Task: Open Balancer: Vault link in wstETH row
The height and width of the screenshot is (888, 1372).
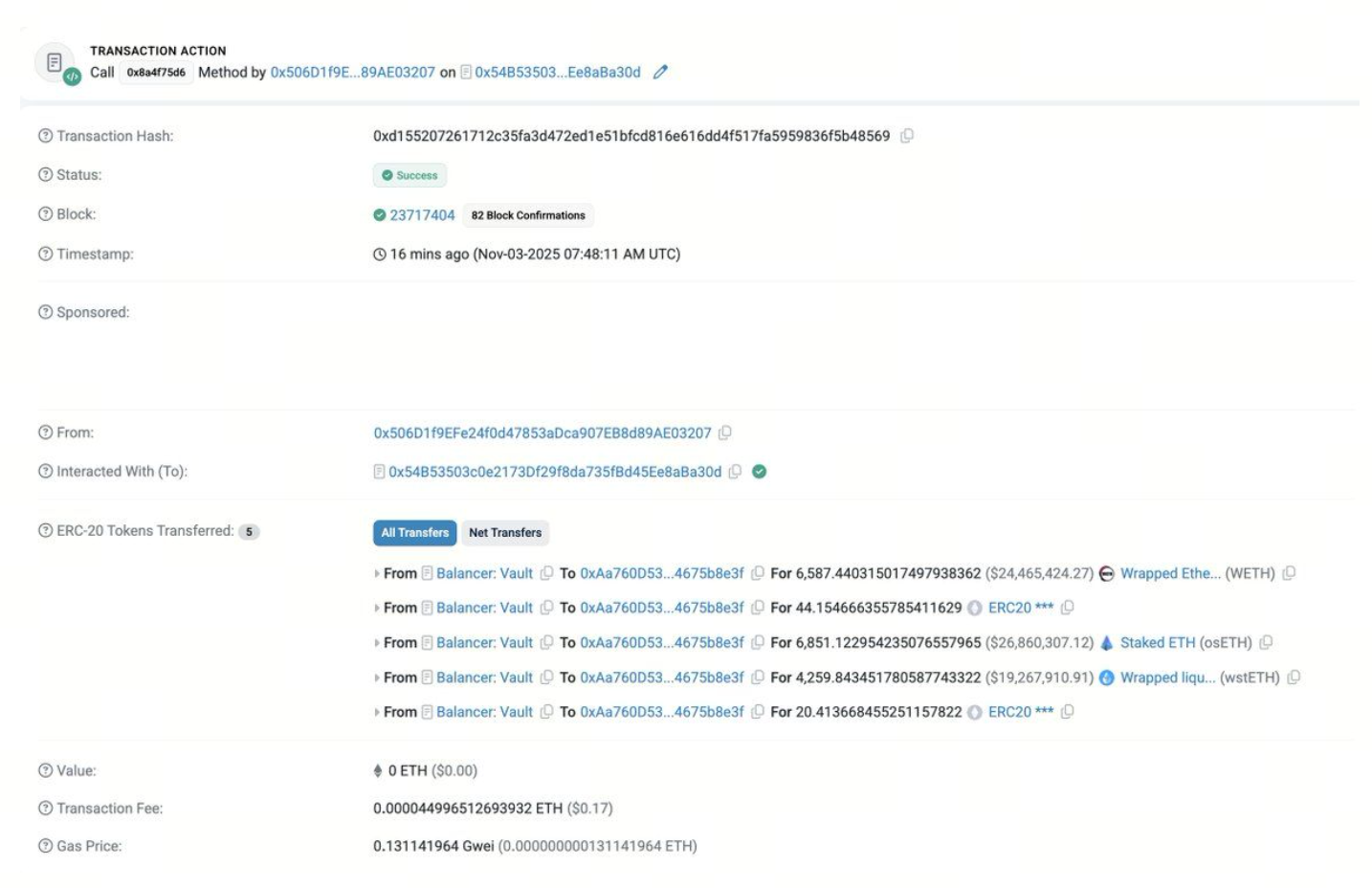Action: point(484,677)
